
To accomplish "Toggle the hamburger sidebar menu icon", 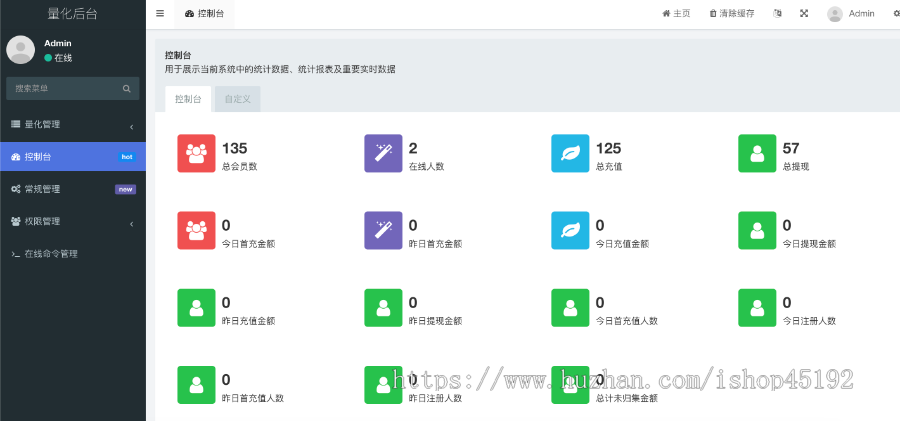I will click(160, 13).
